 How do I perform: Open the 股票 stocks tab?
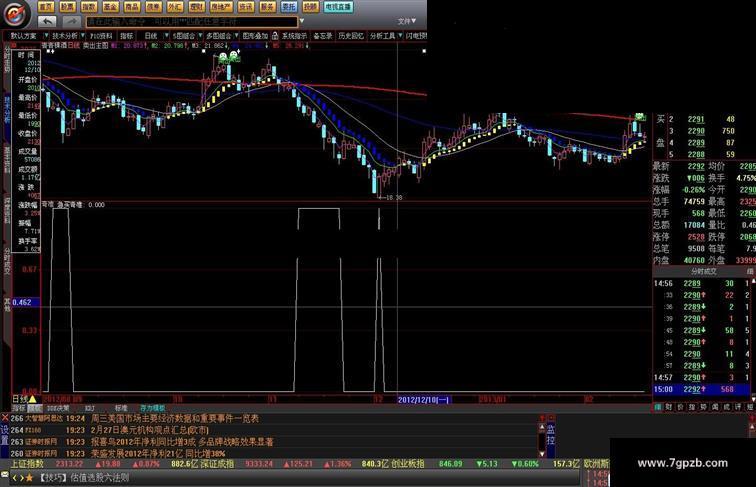pos(68,7)
